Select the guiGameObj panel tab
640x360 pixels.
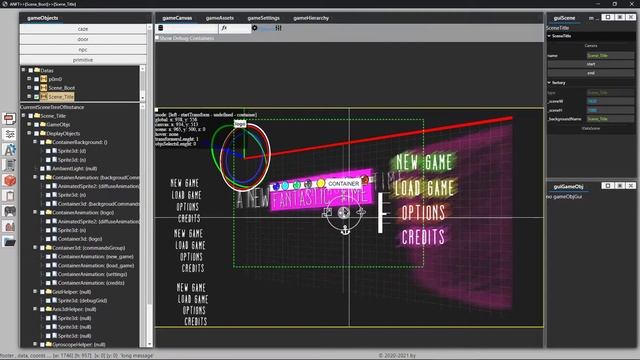click(x=568, y=187)
